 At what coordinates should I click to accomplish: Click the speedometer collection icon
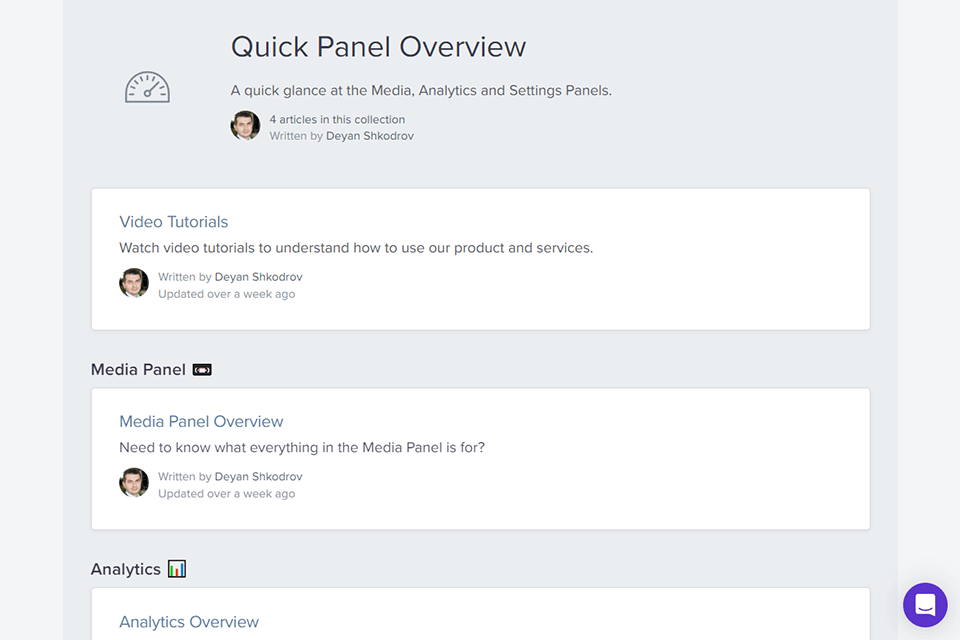(147, 88)
